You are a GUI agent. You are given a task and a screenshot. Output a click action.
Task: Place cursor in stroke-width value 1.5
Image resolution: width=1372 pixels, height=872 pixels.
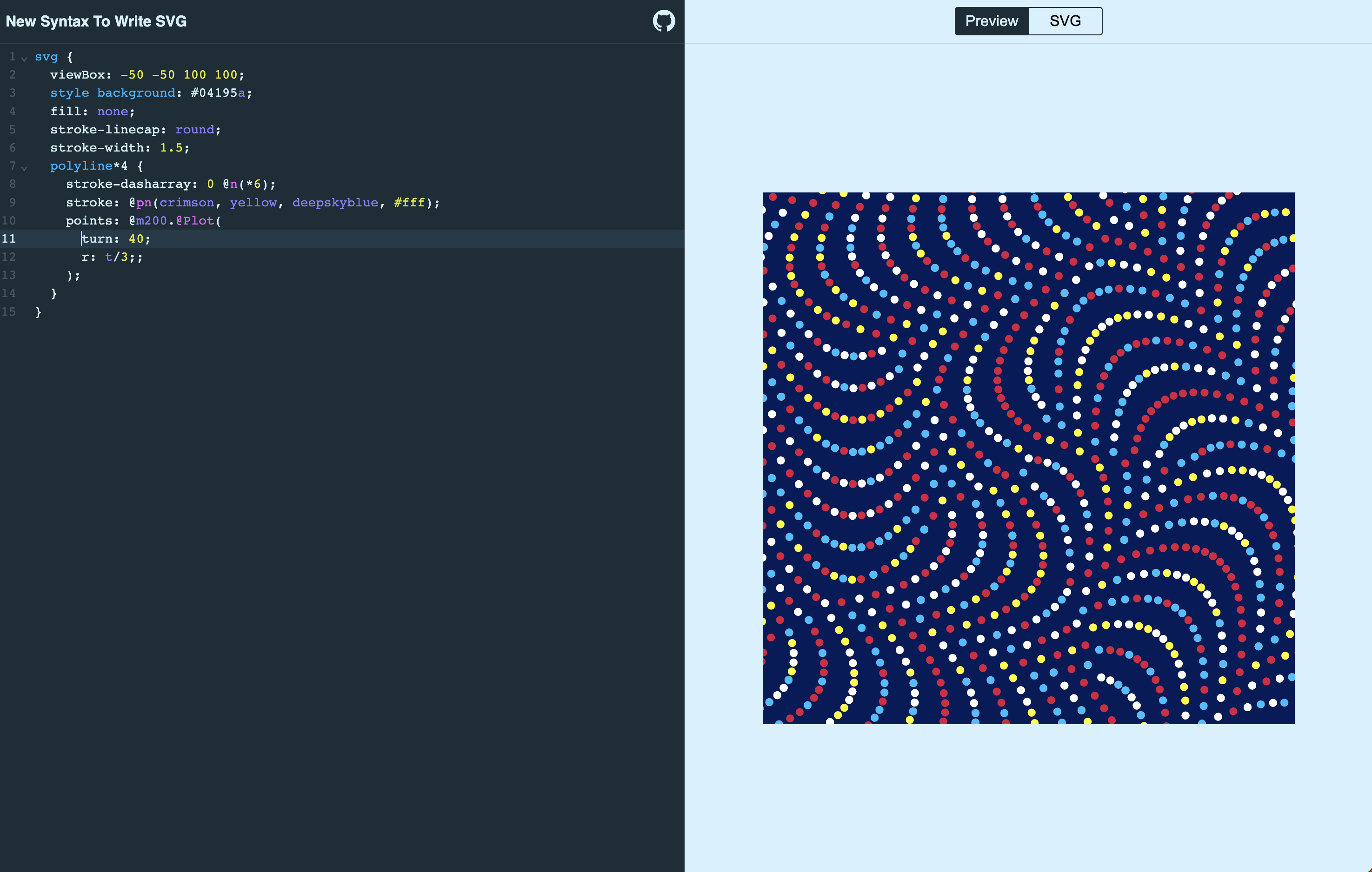[171, 147]
